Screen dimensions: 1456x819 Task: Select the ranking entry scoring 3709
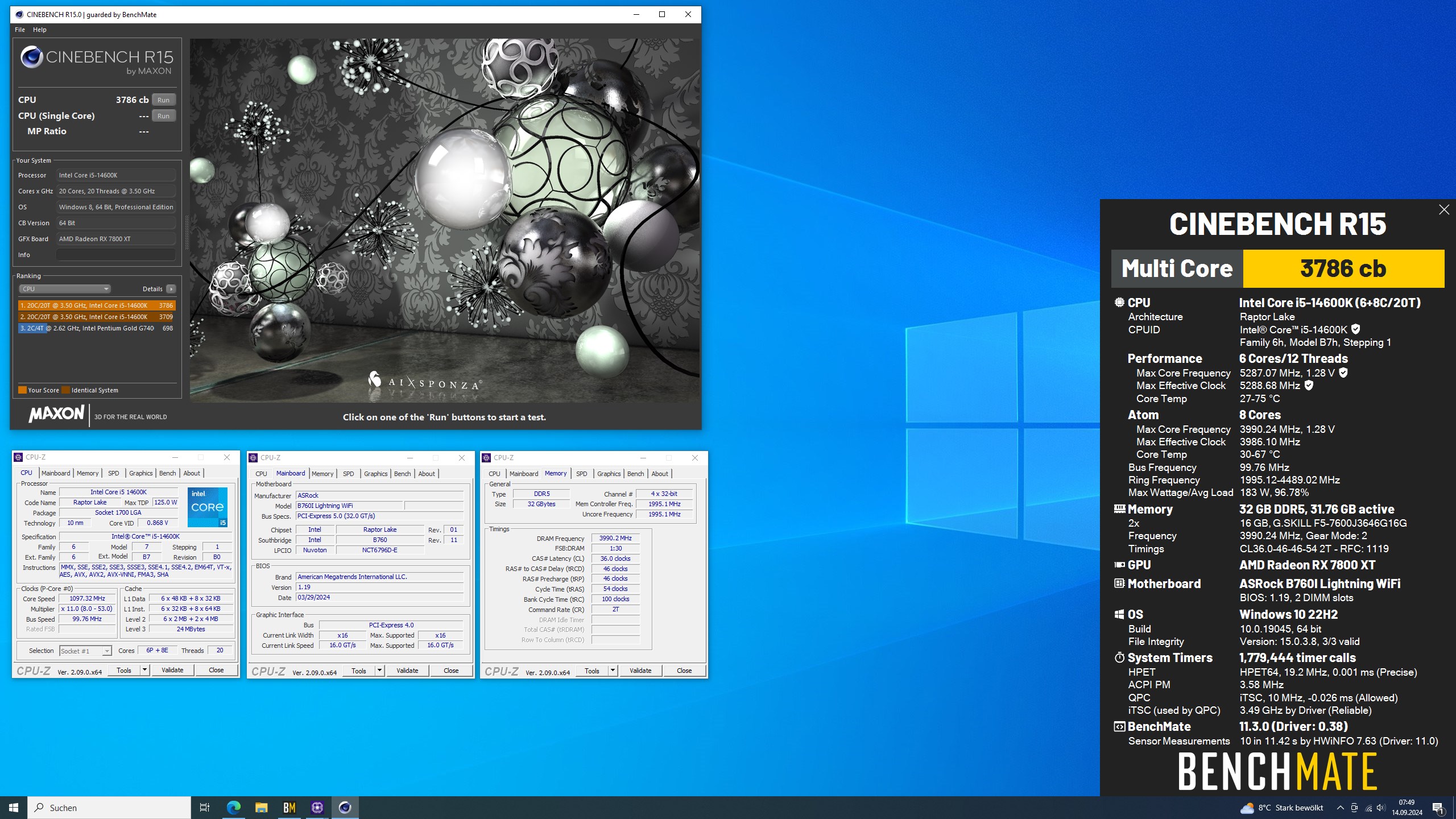click(97, 317)
